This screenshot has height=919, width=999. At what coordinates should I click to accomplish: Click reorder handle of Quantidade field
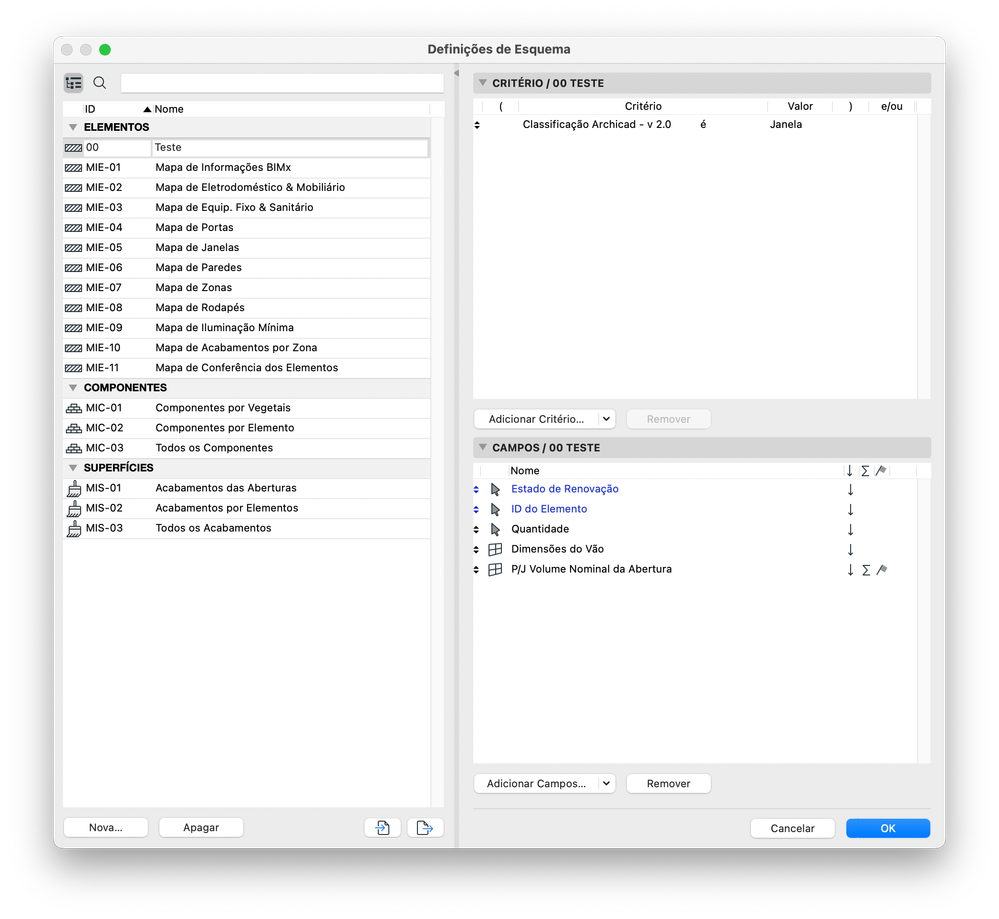[x=476, y=530]
